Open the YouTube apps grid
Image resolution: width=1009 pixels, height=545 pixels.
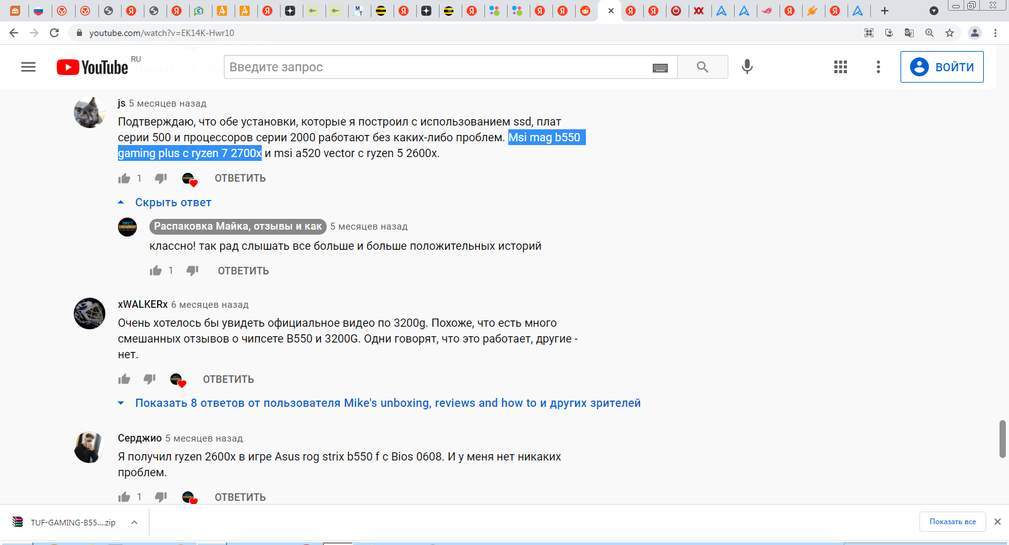[x=840, y=67]
